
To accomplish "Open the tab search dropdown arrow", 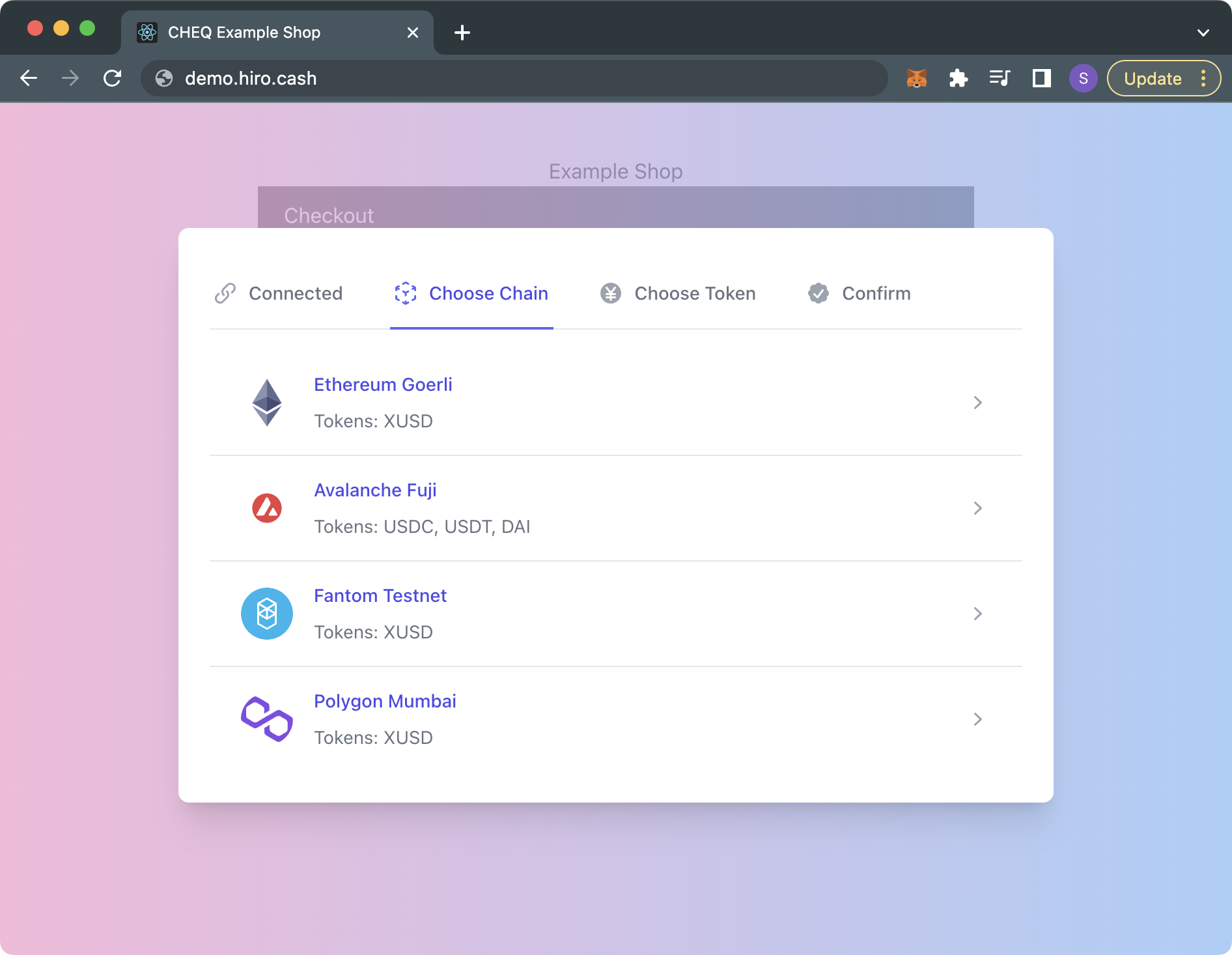I will [1203, 33].
